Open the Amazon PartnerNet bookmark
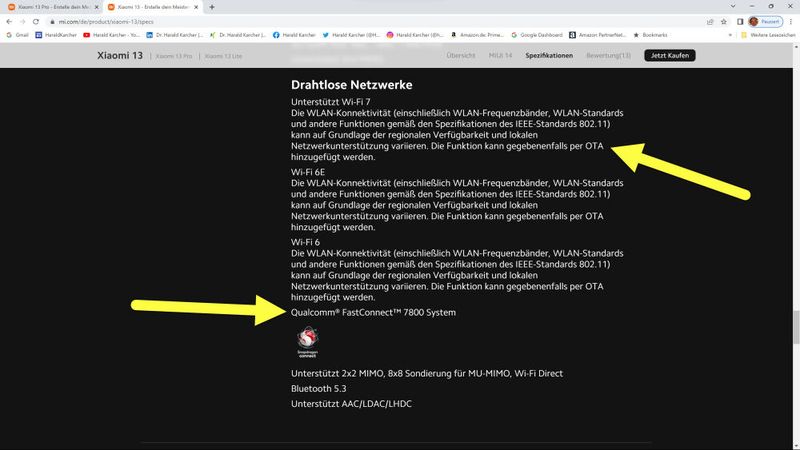 tap(597, 35)
